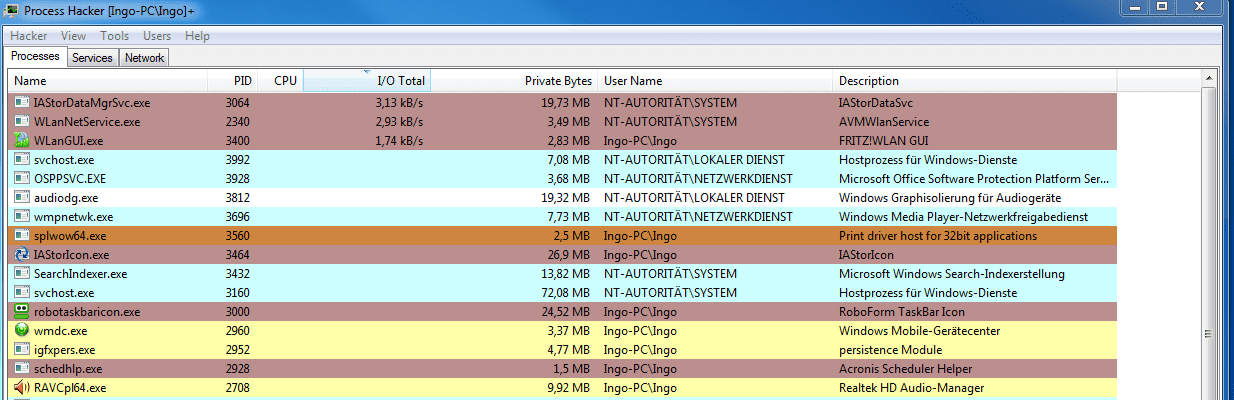Open the View menu

pos(74,36)
